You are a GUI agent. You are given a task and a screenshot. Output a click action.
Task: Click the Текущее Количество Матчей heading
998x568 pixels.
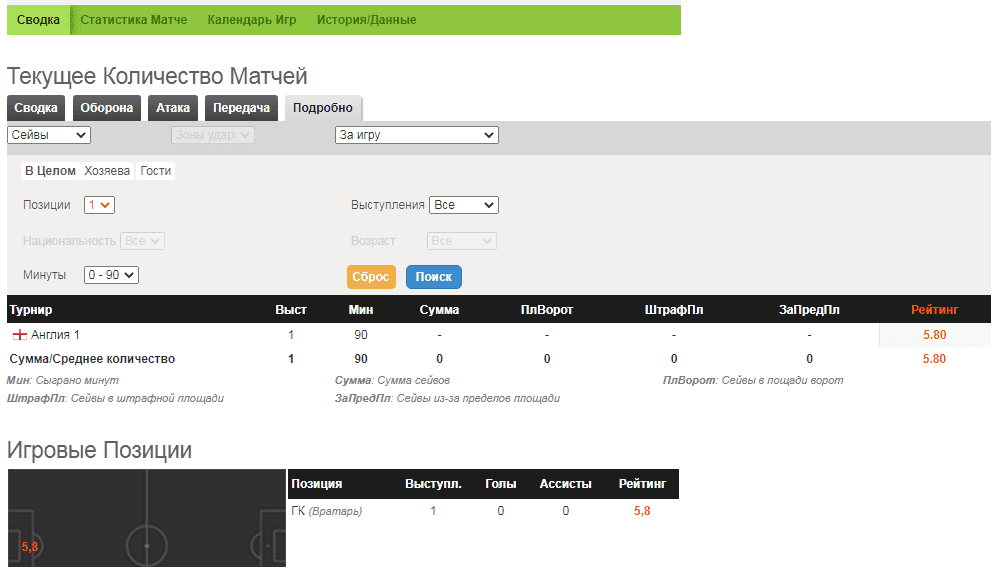pyautogui.click(x=157, y=76)
